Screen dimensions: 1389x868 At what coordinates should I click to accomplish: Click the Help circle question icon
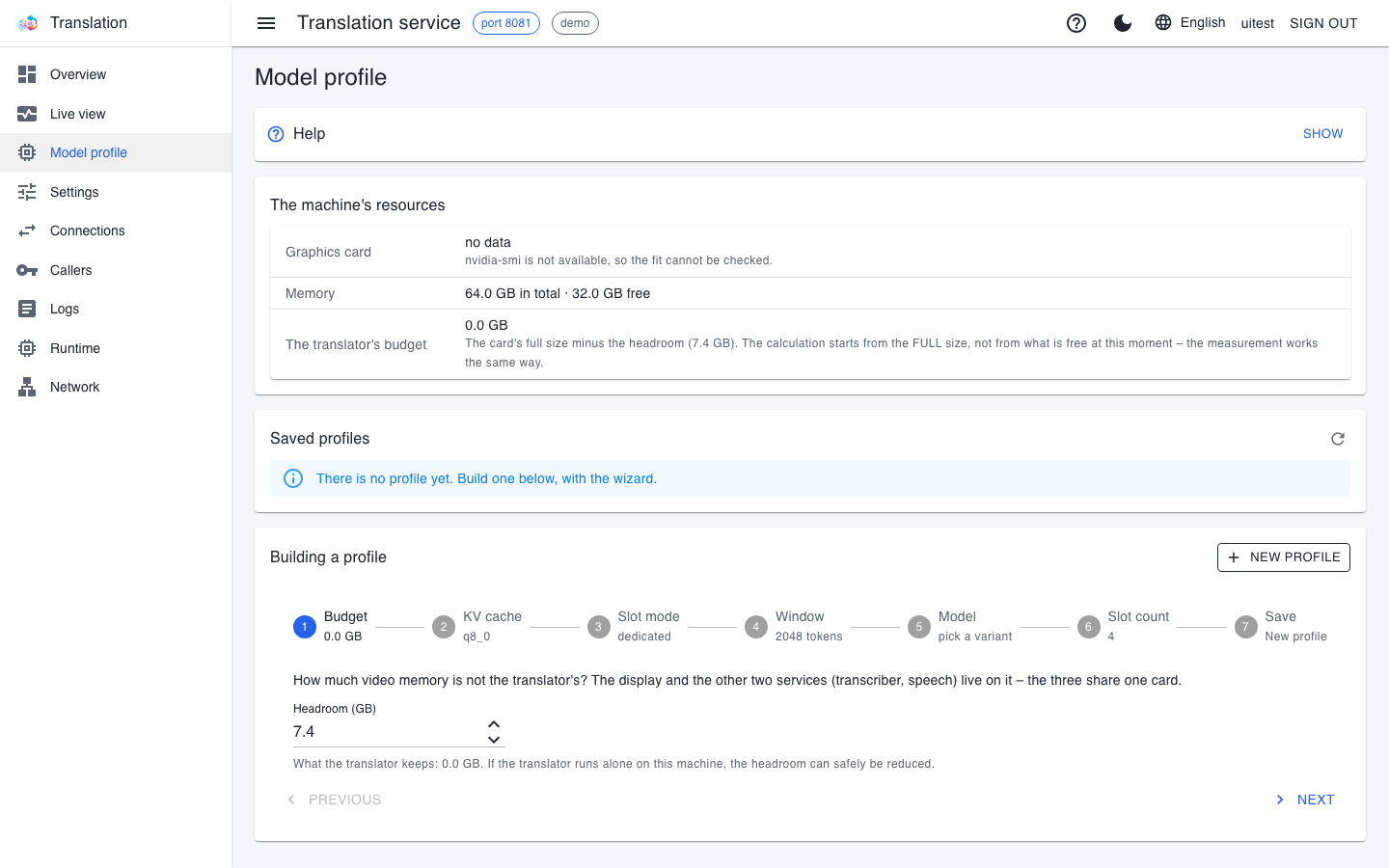pyautogui.click(x=276, y=134)
